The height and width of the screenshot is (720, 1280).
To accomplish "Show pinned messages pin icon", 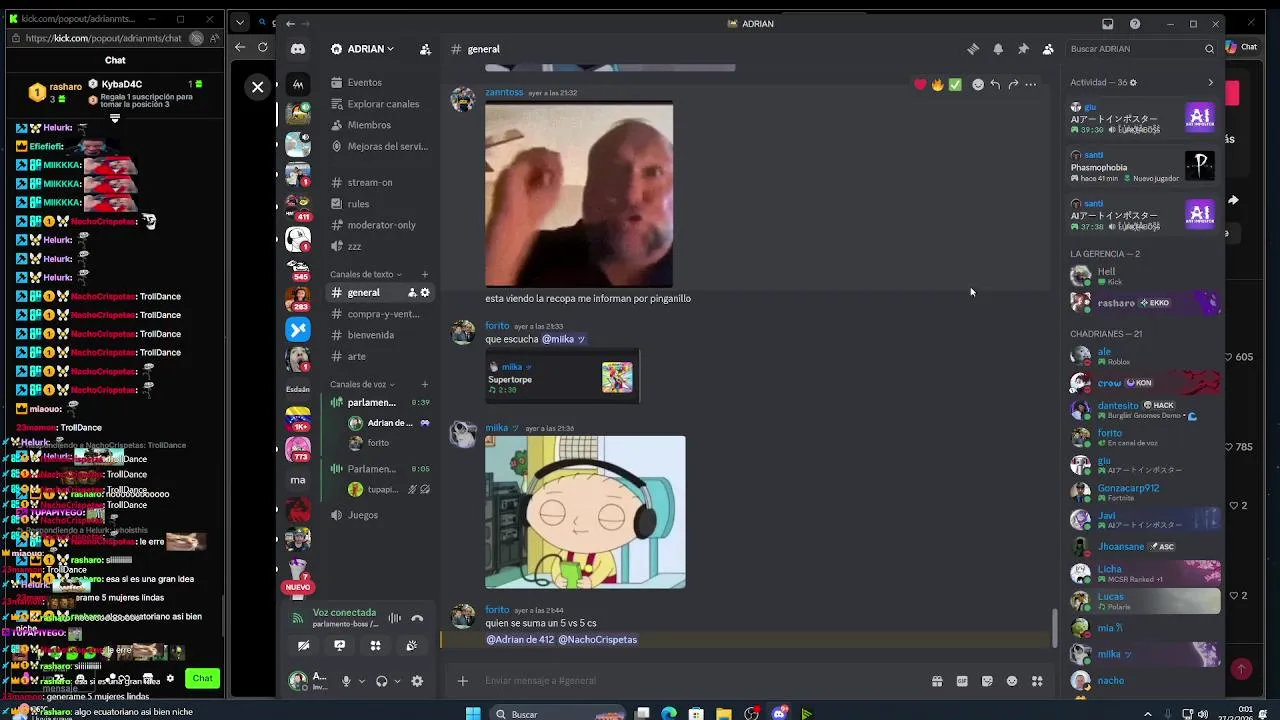I will [1023, 49].
